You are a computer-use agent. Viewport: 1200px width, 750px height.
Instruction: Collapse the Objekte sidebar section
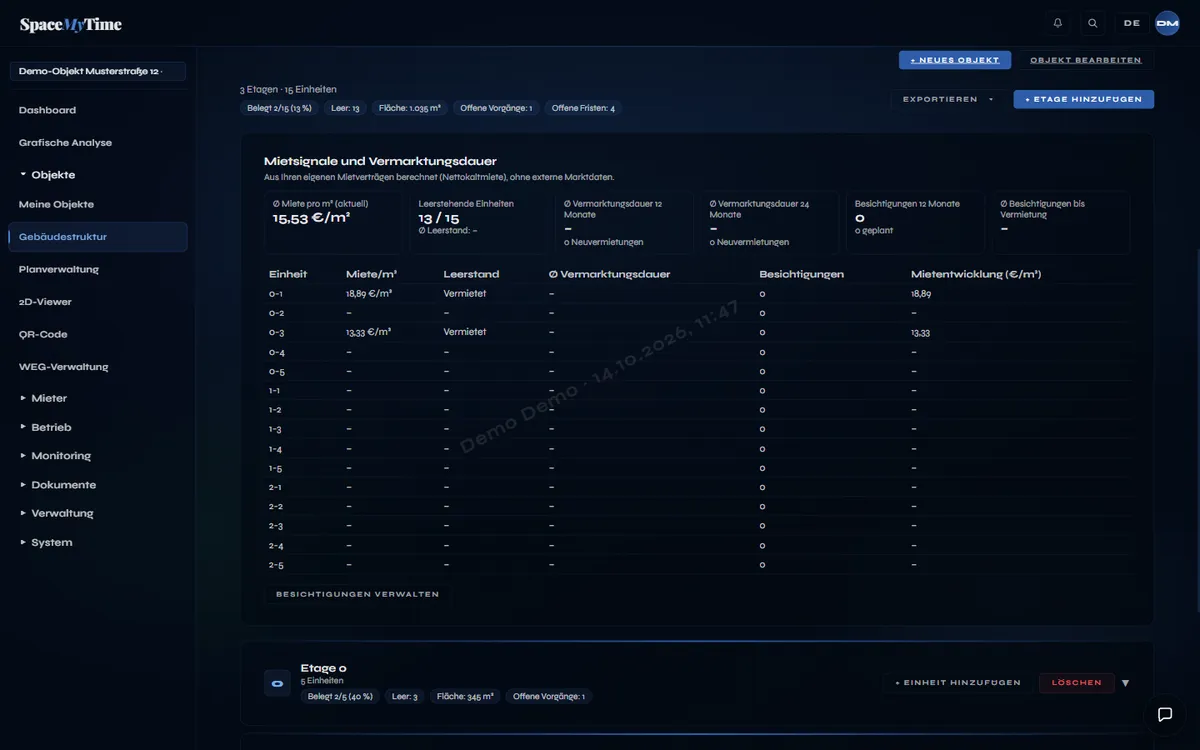point(53,175)
